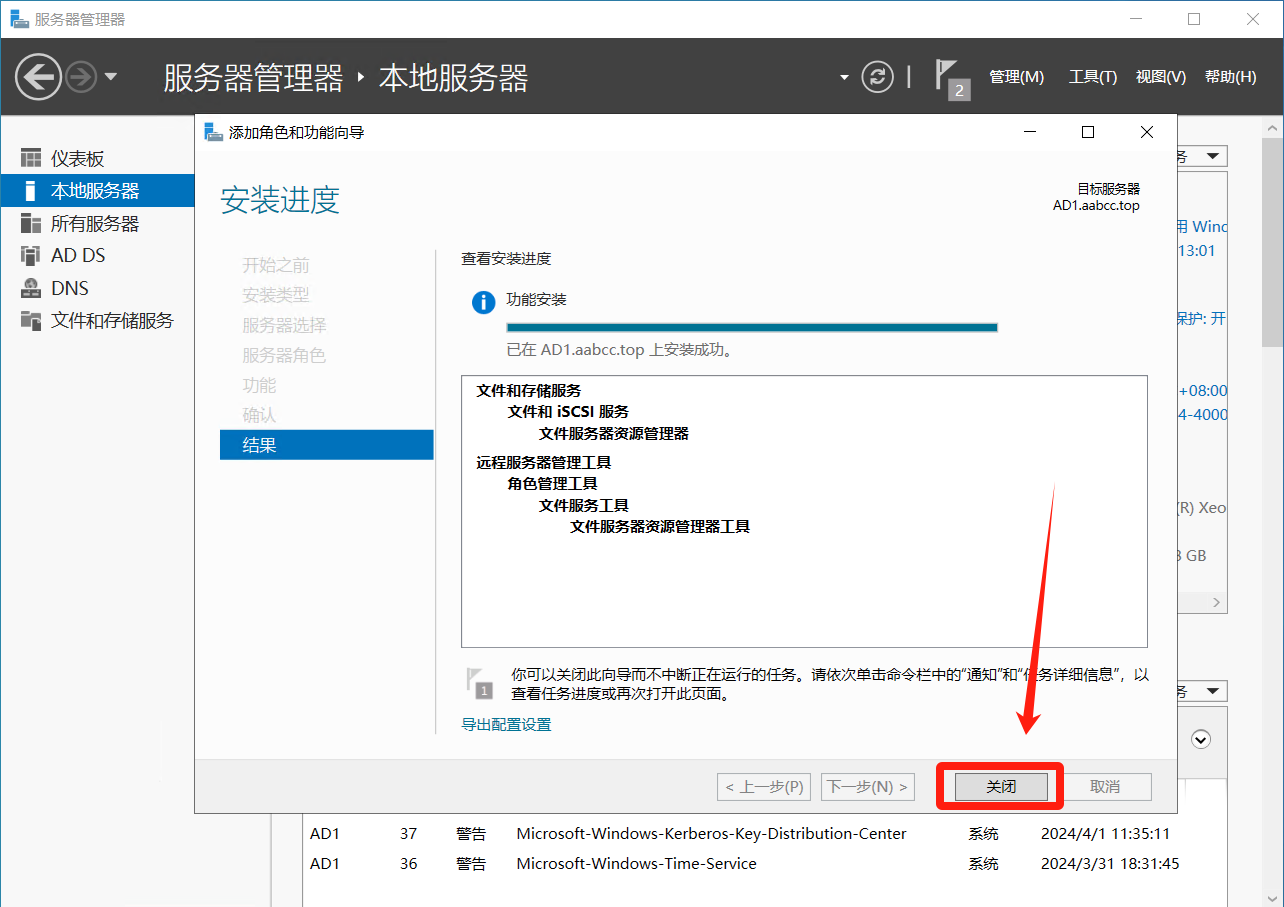Select All Servers in sidebar
The height and width of the screenshot is (907, 1284).
pyautogui.click(x=94, y=223)
